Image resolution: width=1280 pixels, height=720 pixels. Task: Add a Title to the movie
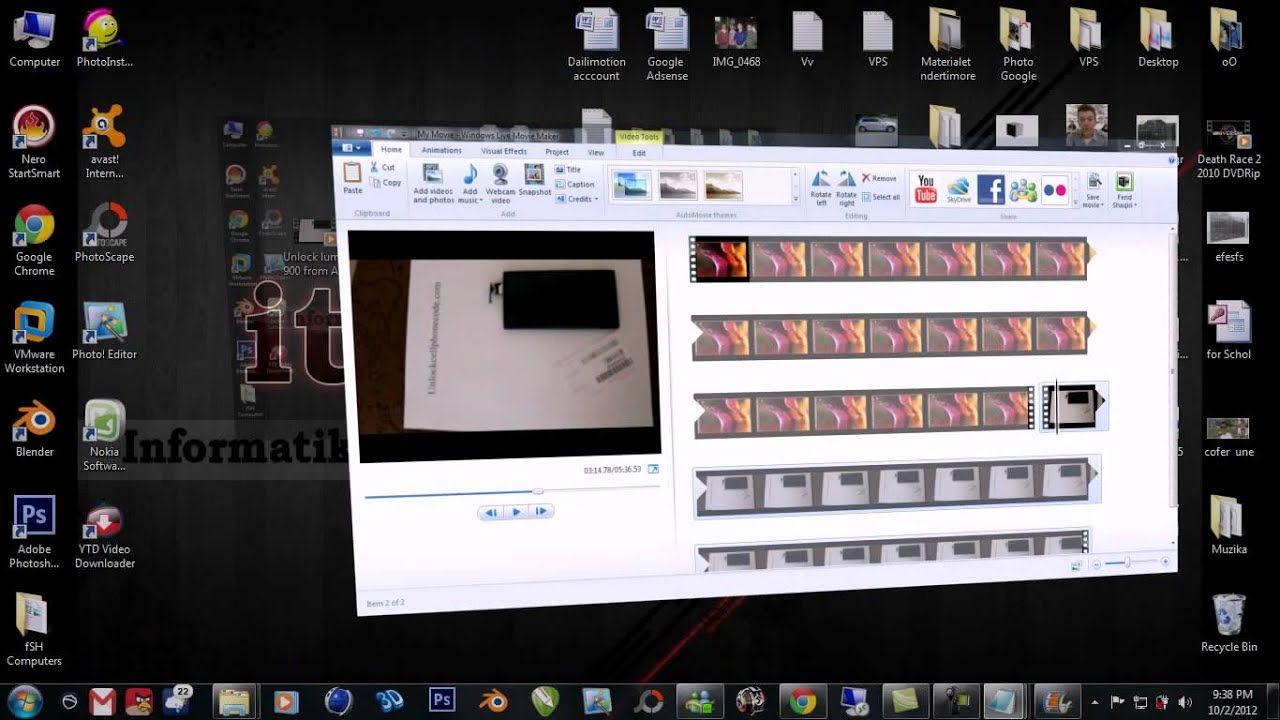[568, 170]
